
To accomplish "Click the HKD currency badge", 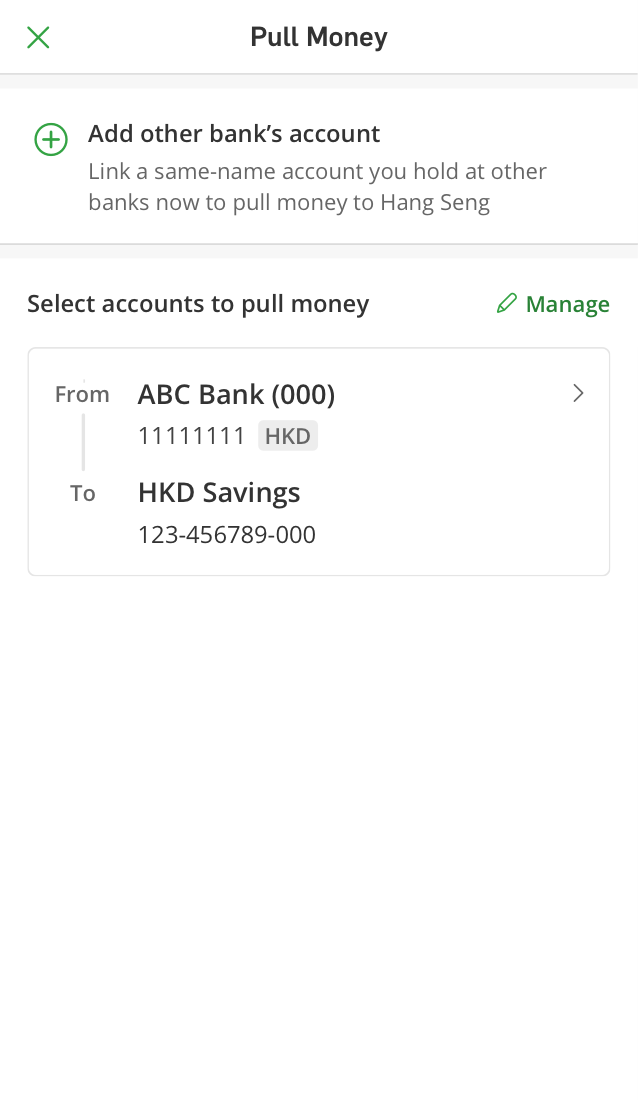I will (288, 437).
